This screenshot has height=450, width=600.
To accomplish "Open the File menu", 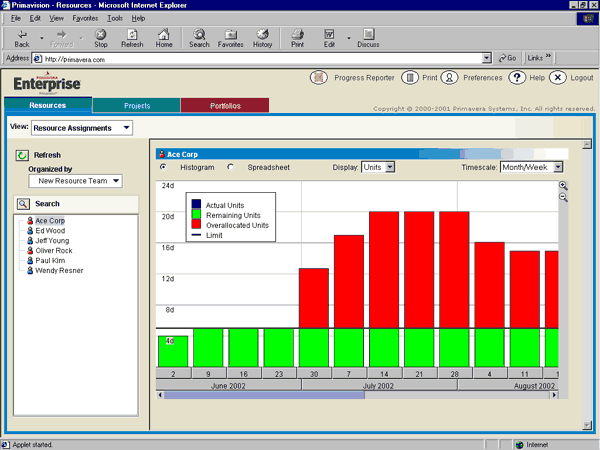I will coord(16,18).
